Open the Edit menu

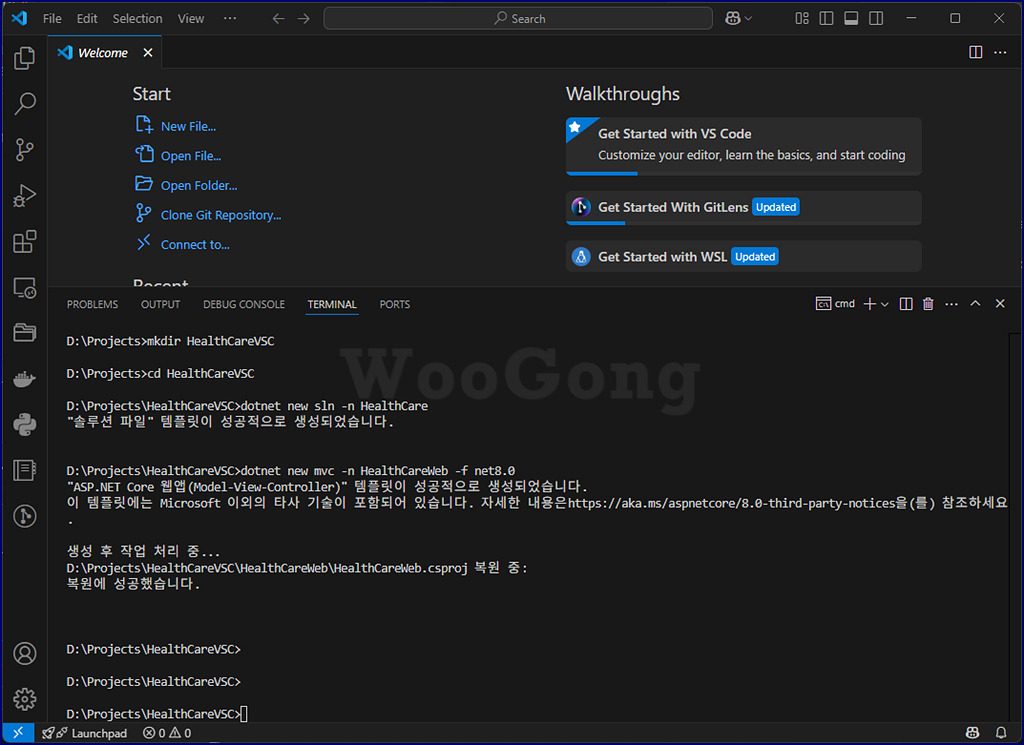tap(87, 18)
